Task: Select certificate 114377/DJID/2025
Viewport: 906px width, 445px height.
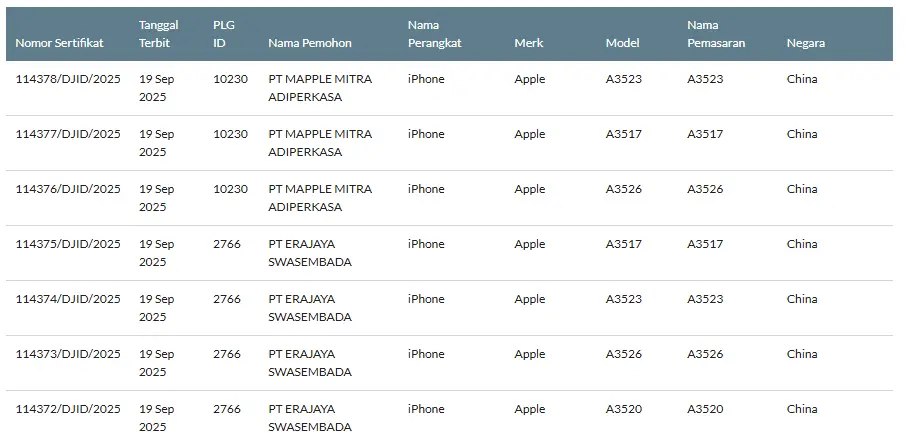Action: point(68,134)
